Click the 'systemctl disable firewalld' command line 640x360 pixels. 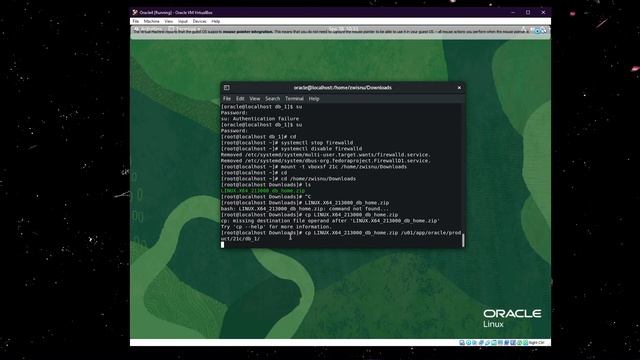291,149
